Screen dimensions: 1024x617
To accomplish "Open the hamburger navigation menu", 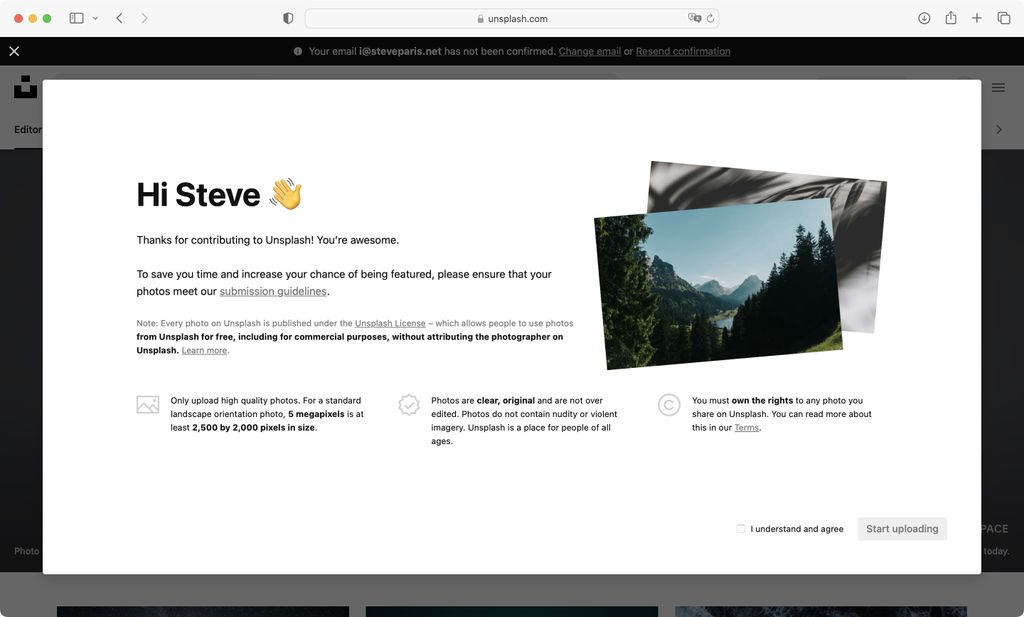I will pyautogui.click(x=998, y=87).
